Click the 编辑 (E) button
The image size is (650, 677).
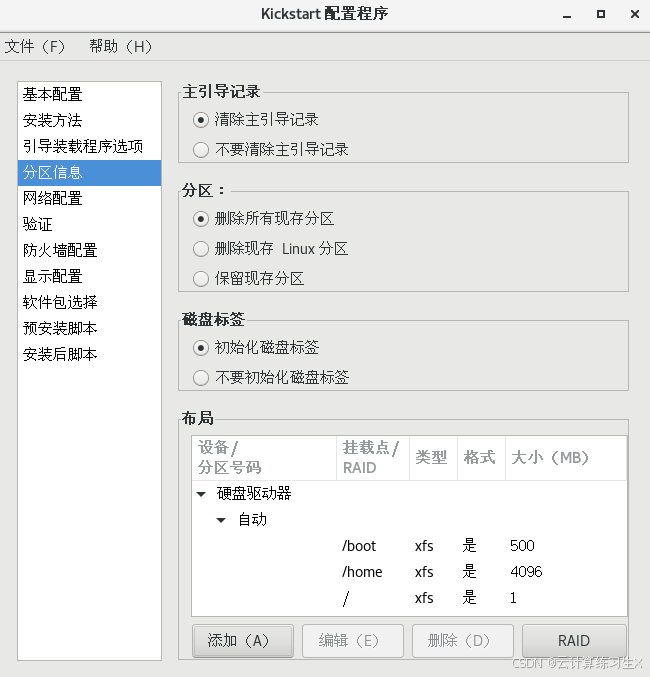[353, 641]
